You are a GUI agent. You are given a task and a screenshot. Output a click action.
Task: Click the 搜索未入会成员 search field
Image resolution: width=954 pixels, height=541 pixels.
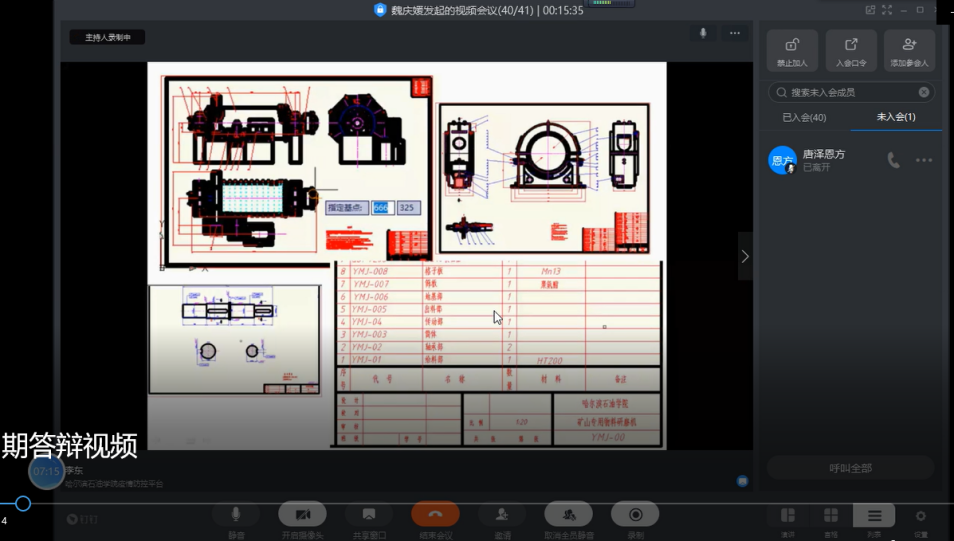850,92
